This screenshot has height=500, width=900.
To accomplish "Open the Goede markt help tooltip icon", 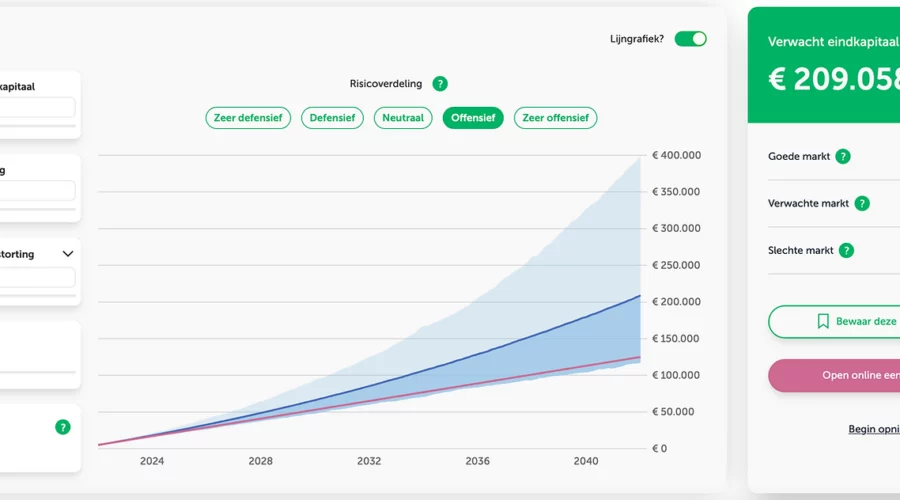I will [843, 156].
